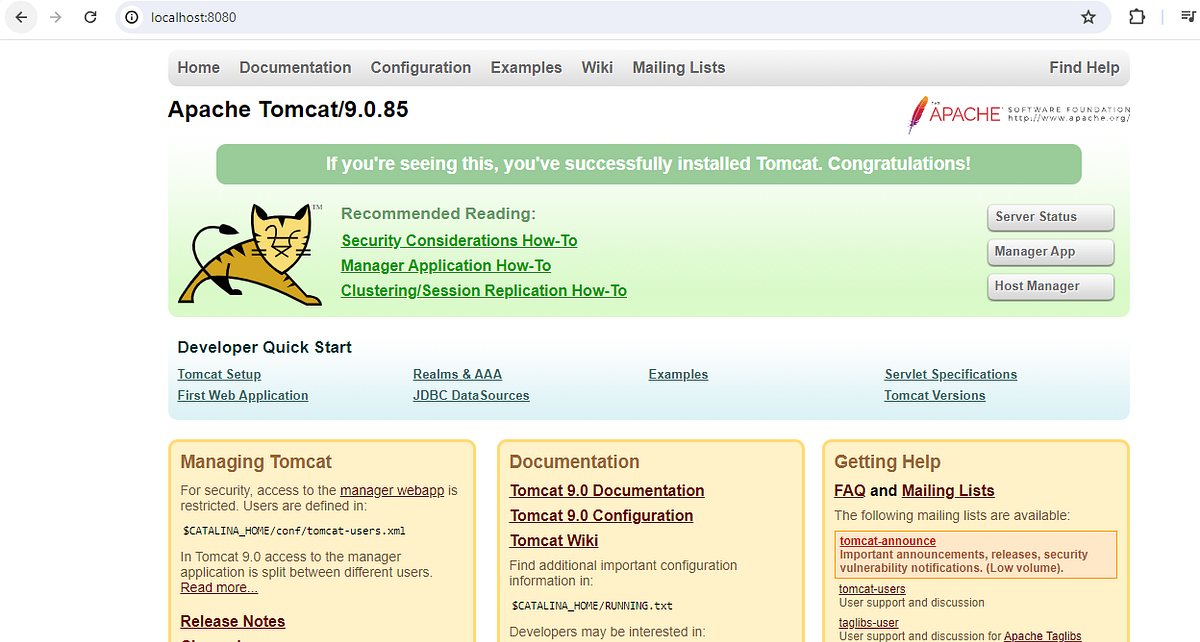The height and width of the screenshot is (642, 1200).
Task: Click the Apache Software Foundation feather logo
Action: (1017, 113)
